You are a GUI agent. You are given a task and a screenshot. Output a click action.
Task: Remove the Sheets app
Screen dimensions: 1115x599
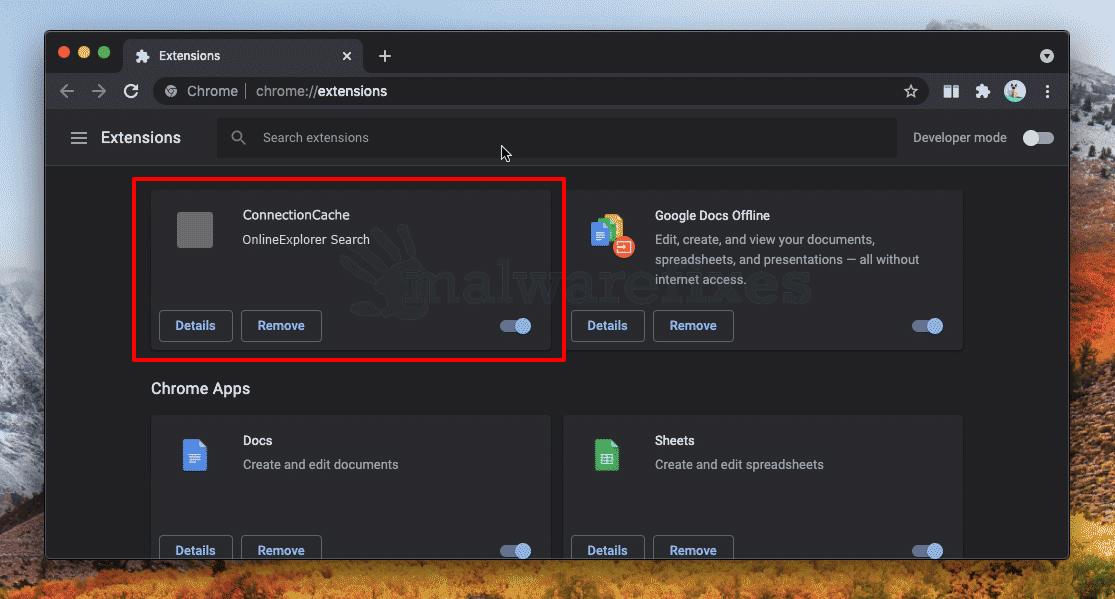(x=693, y=548)
